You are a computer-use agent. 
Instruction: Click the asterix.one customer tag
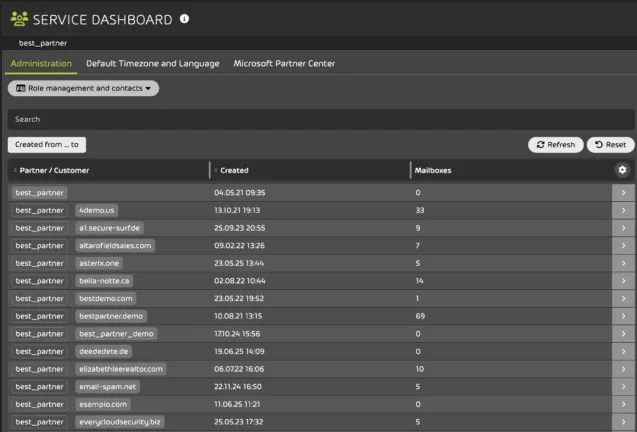99,263
